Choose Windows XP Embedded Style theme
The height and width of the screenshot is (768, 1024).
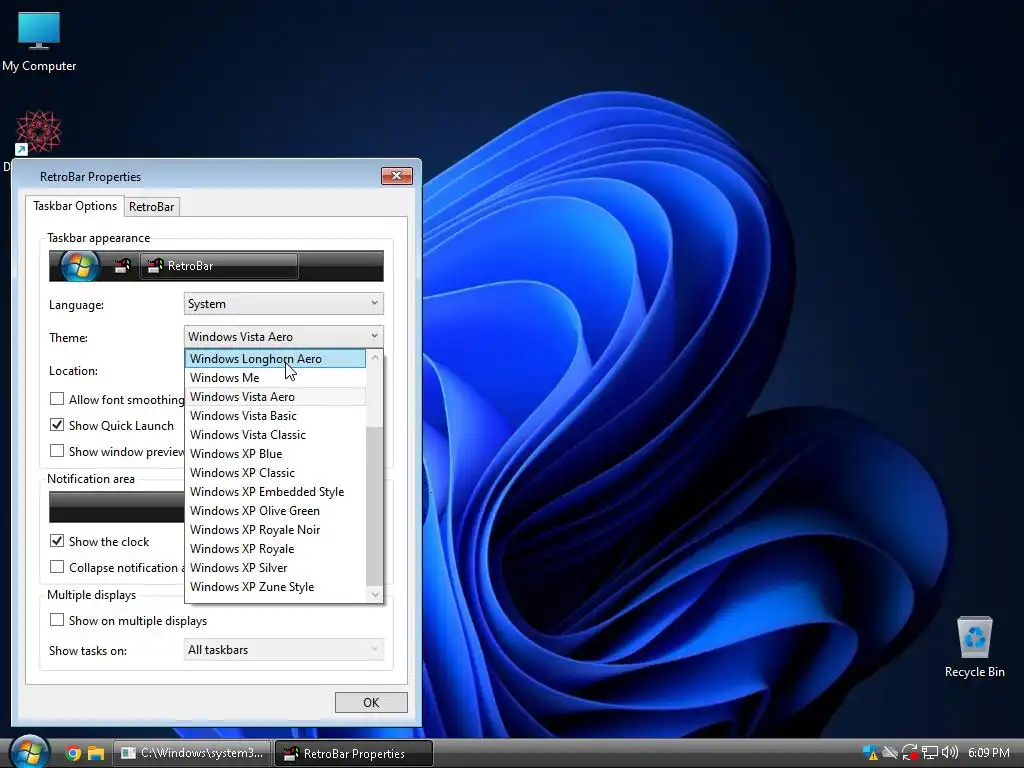pyautogui.click(x=276, y=491)
